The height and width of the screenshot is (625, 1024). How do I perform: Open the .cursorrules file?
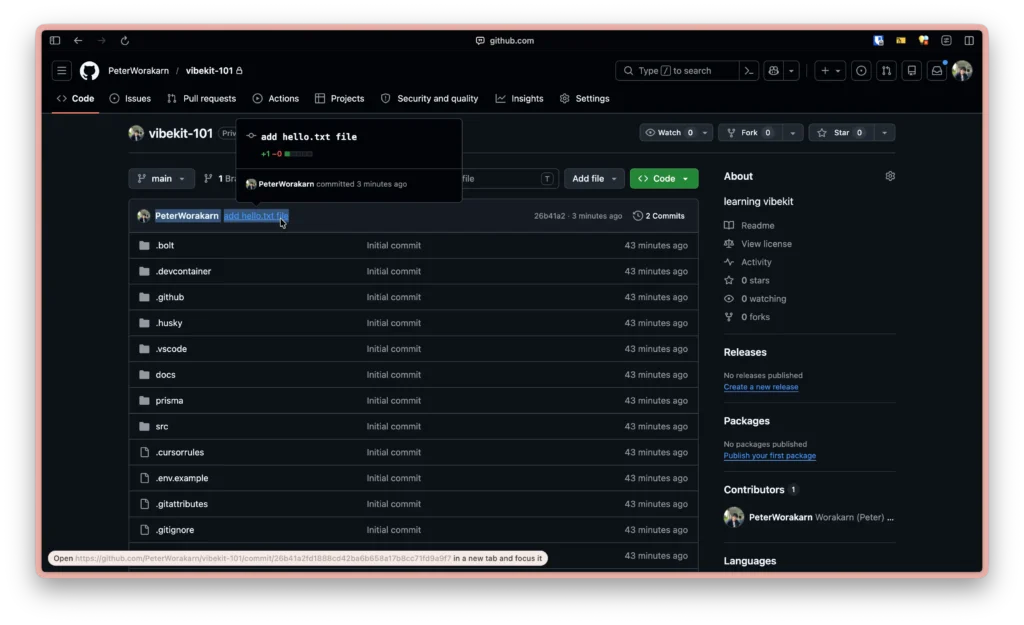pos(180,452)
